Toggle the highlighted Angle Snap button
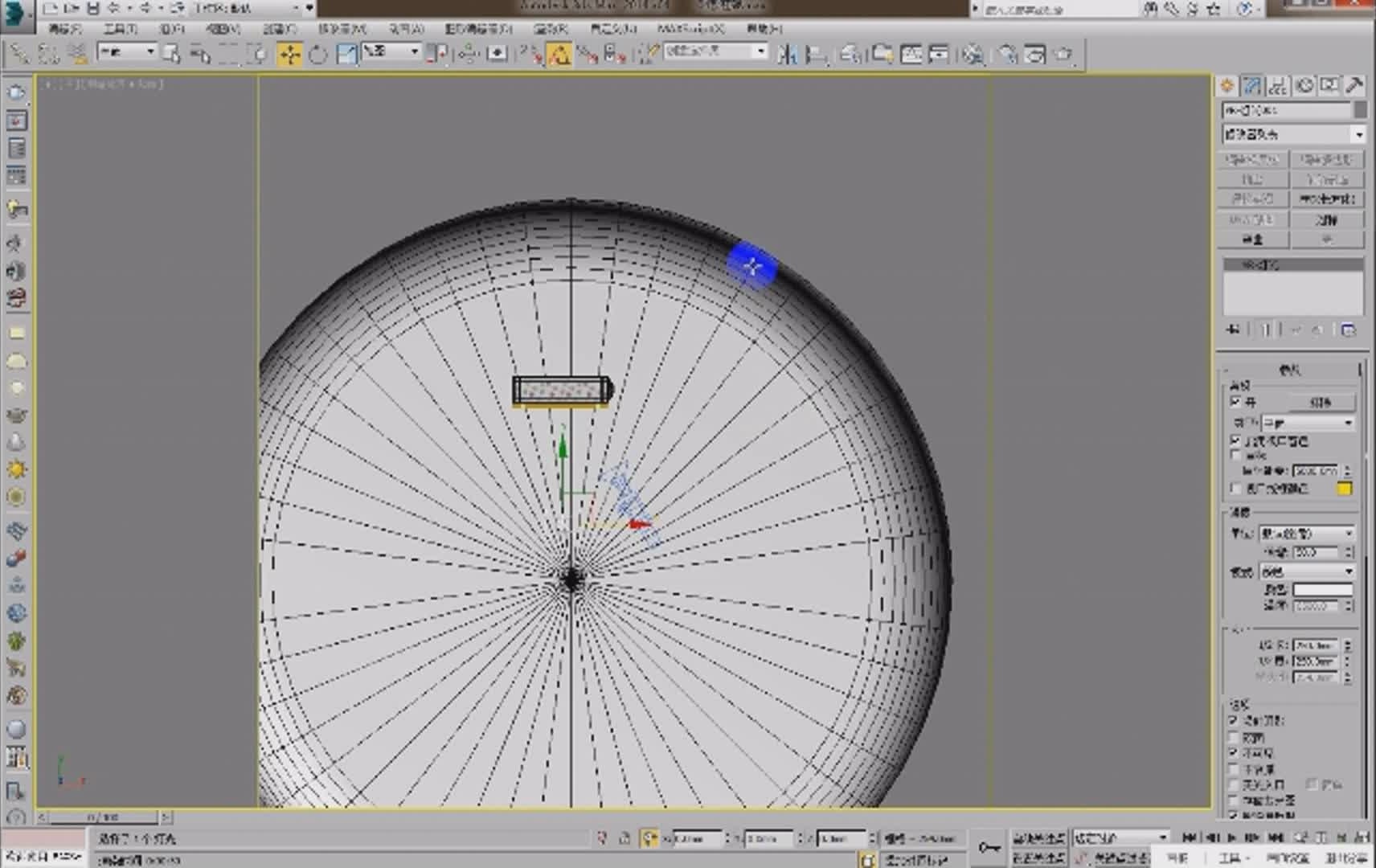Viewport: 1376px width, 868px height. tap(559, 54)
